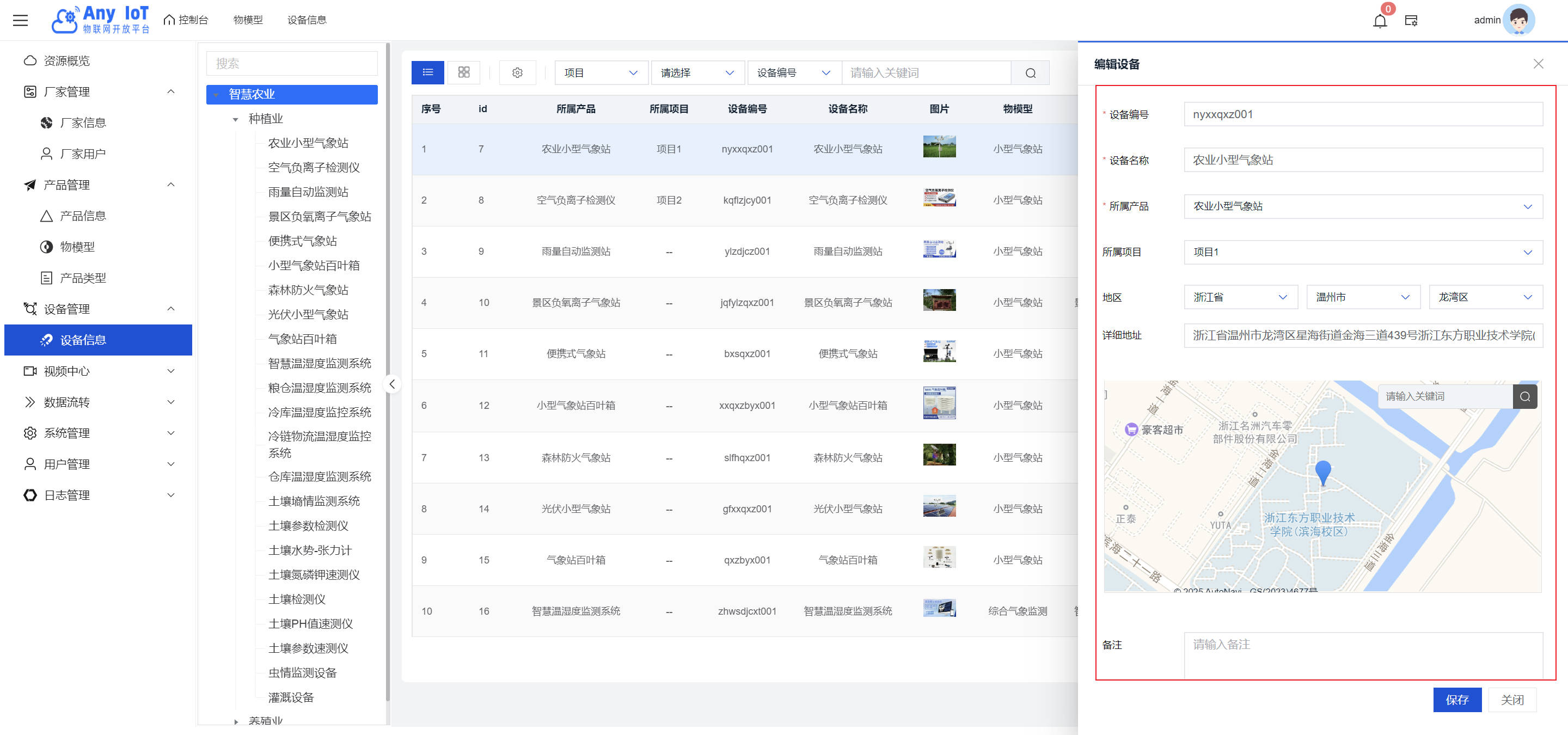Toggle the hamburger menu icon
This screenshot has height=735, width=1568.
[21, 20]
